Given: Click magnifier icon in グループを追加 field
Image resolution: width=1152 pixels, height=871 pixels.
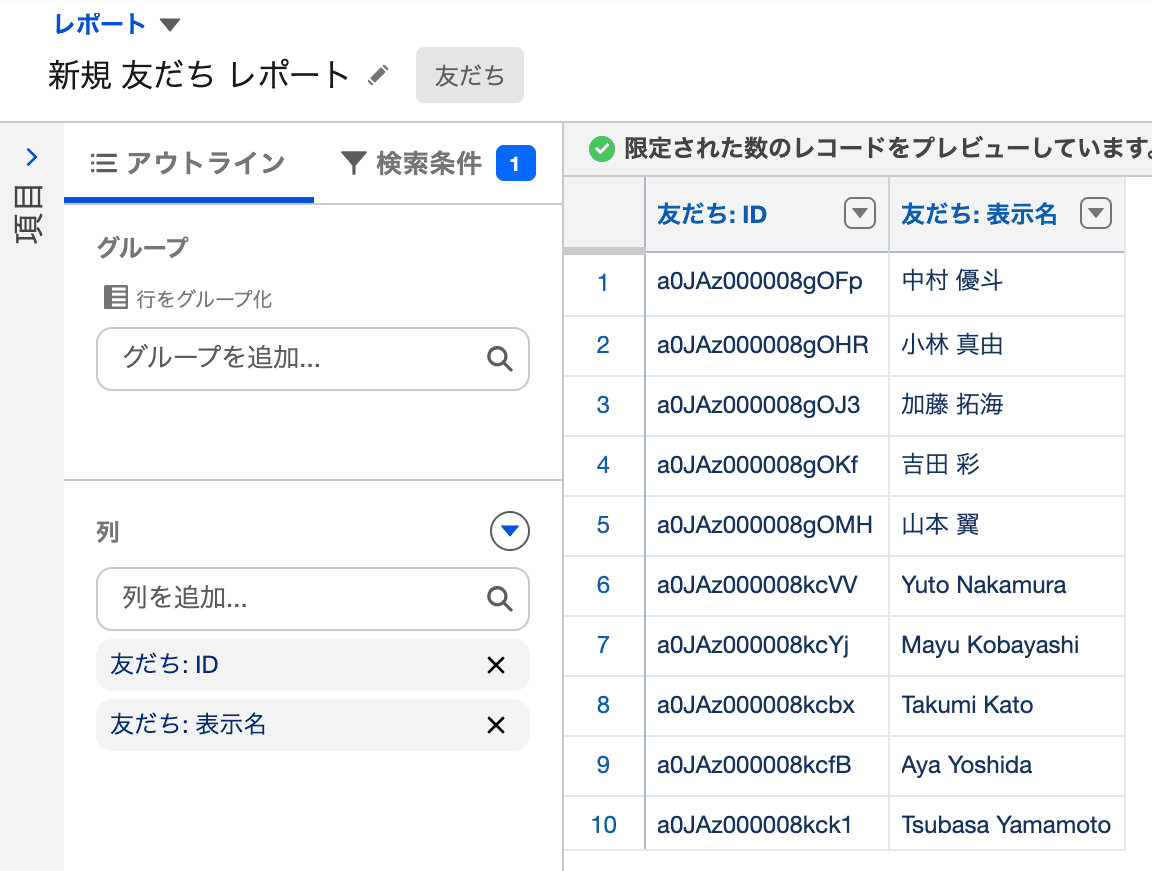Looking at the screenshot, I should [500, 358].
